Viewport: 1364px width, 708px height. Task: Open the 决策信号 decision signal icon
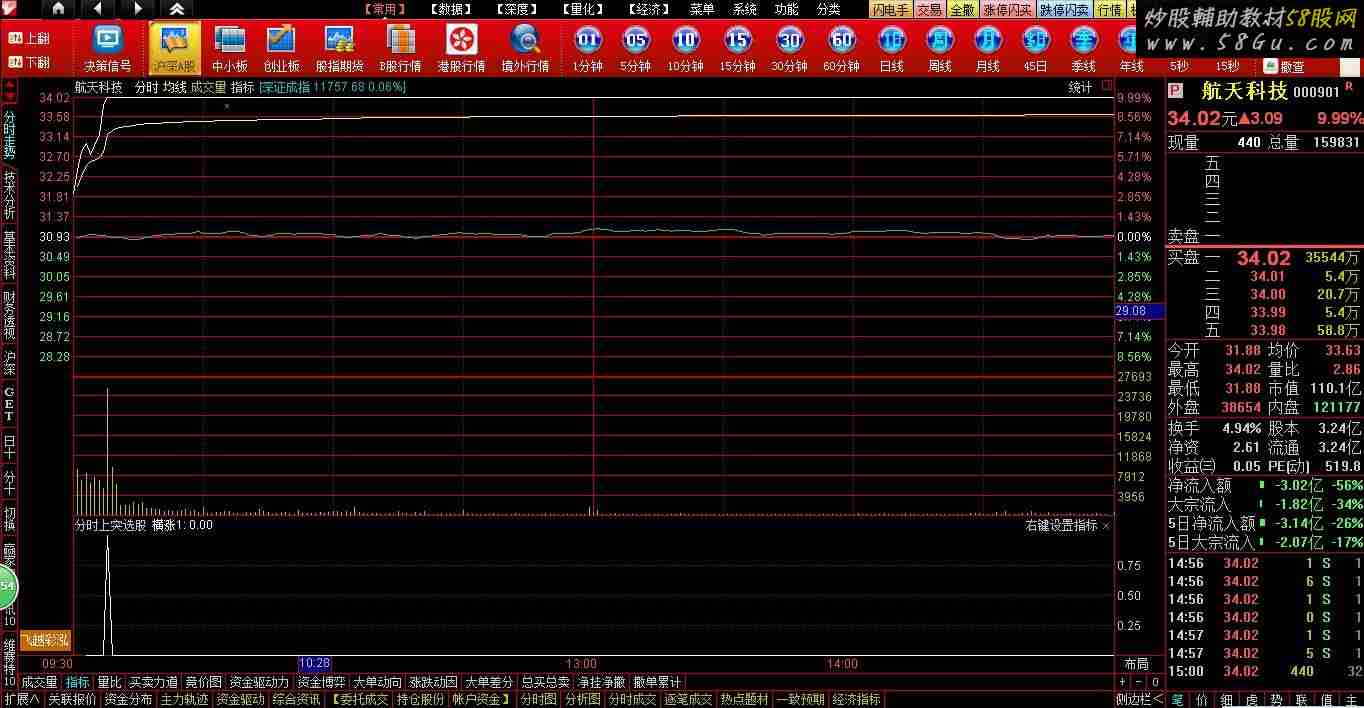[107, 48]
